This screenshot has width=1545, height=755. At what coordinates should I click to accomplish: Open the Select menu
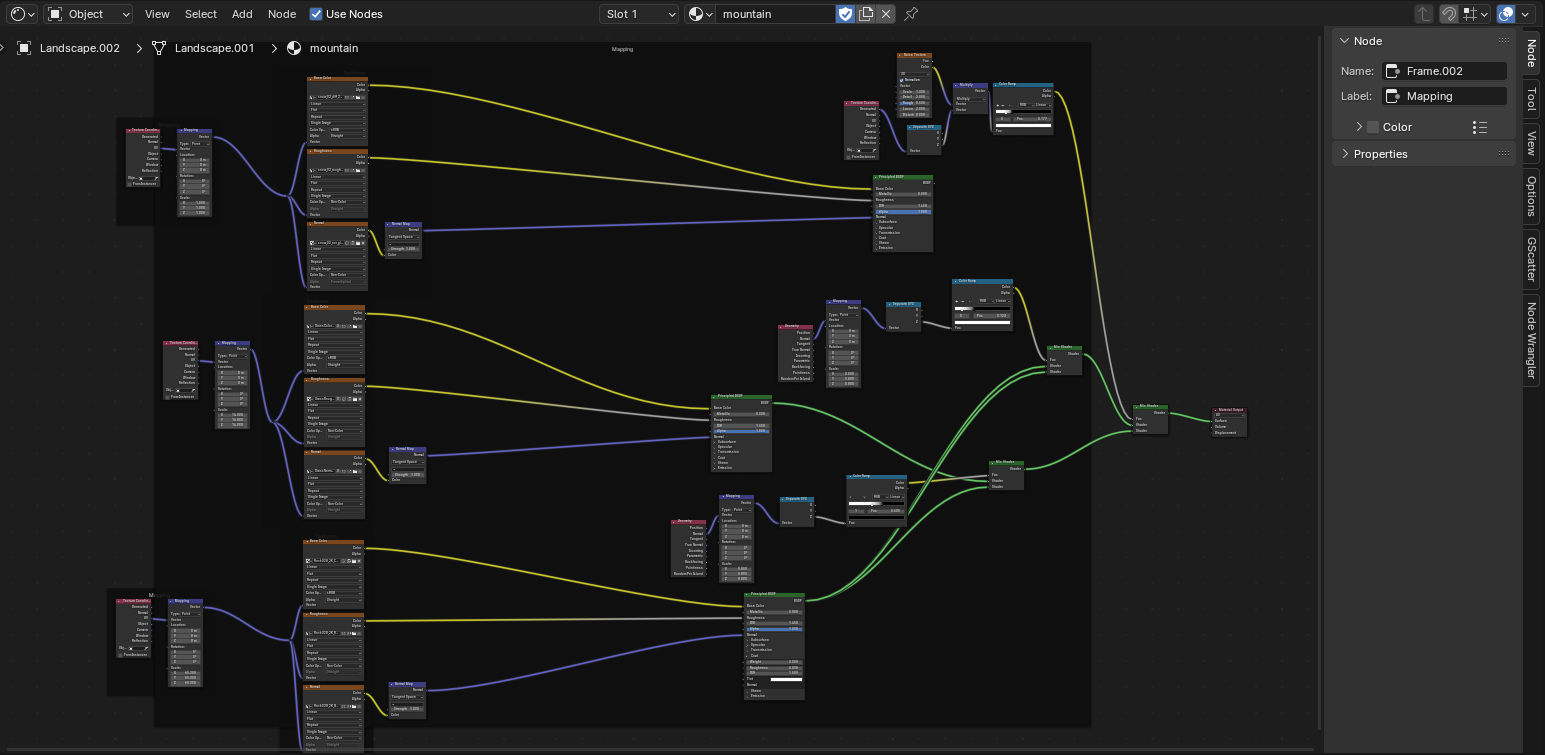tap(200, 14)
